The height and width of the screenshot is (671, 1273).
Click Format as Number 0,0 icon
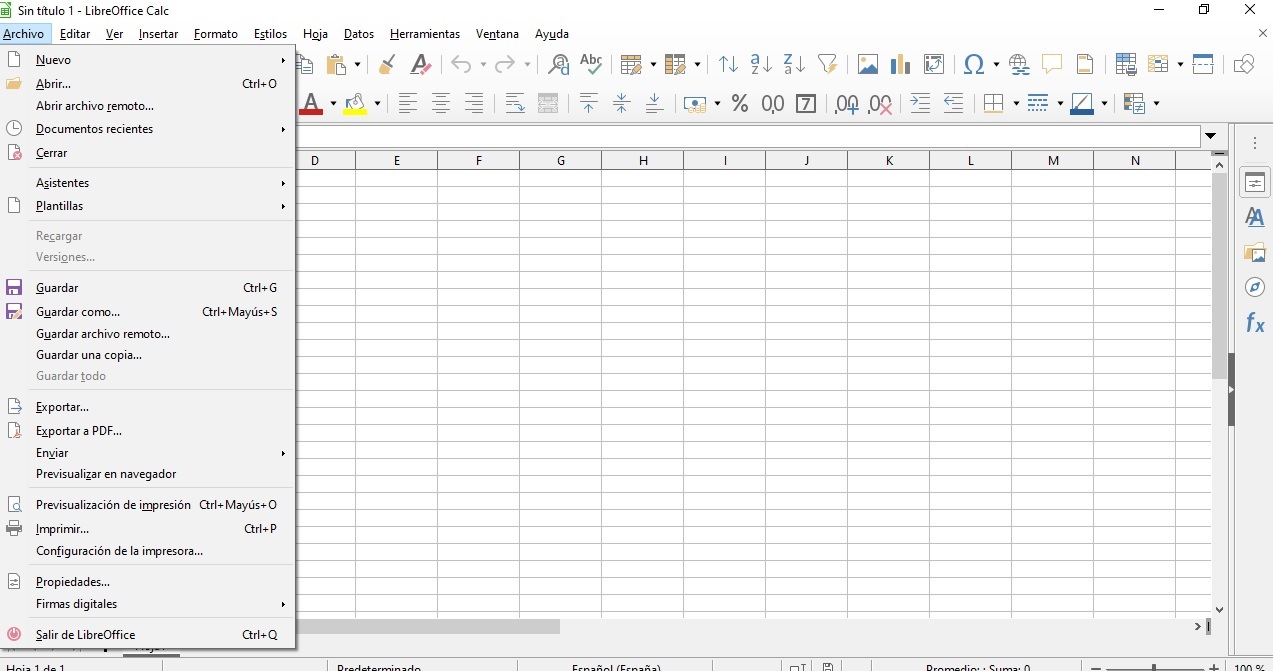pos(773,103)
